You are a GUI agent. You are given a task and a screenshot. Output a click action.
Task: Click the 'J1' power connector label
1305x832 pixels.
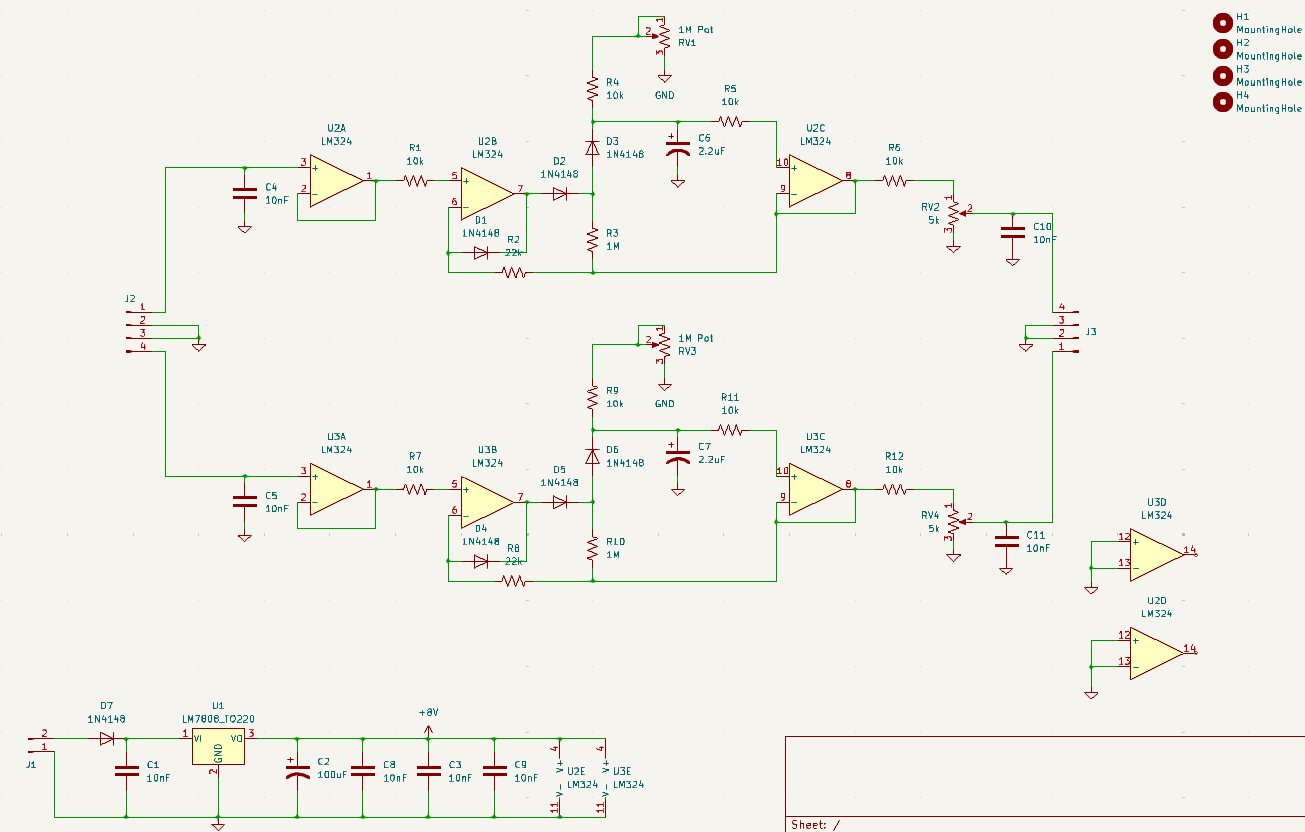[x=30, y=764]
